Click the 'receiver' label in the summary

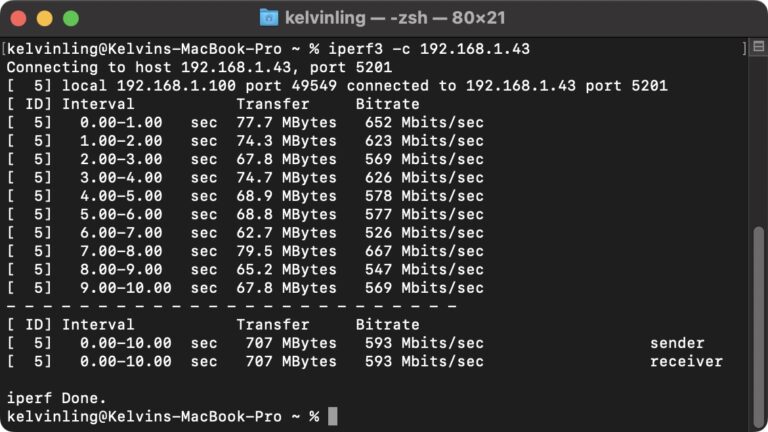click(x=686, y=361)
